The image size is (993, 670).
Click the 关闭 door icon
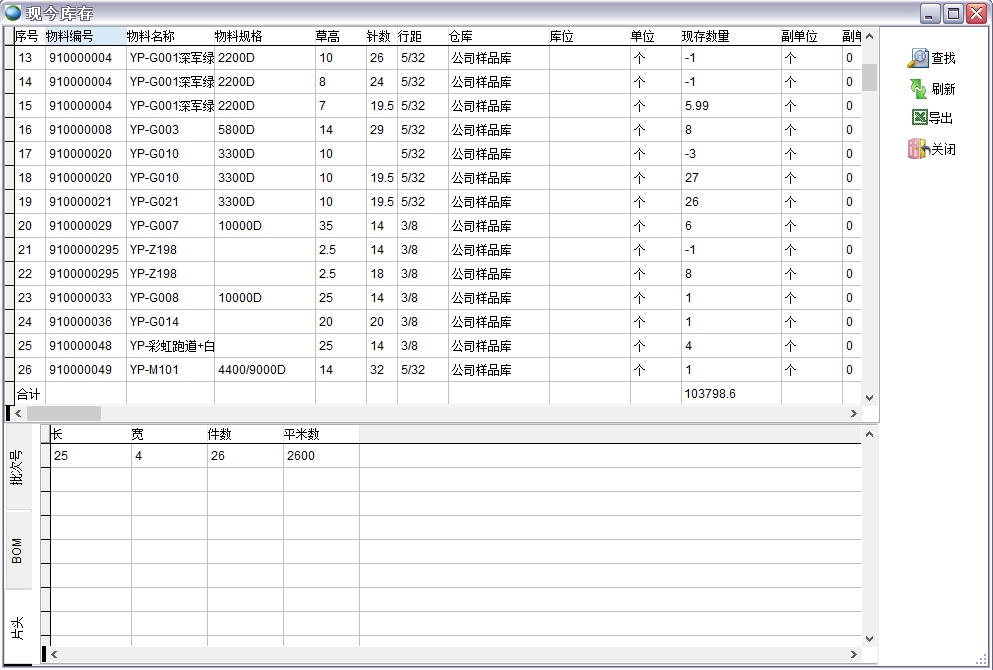(918, 149)
